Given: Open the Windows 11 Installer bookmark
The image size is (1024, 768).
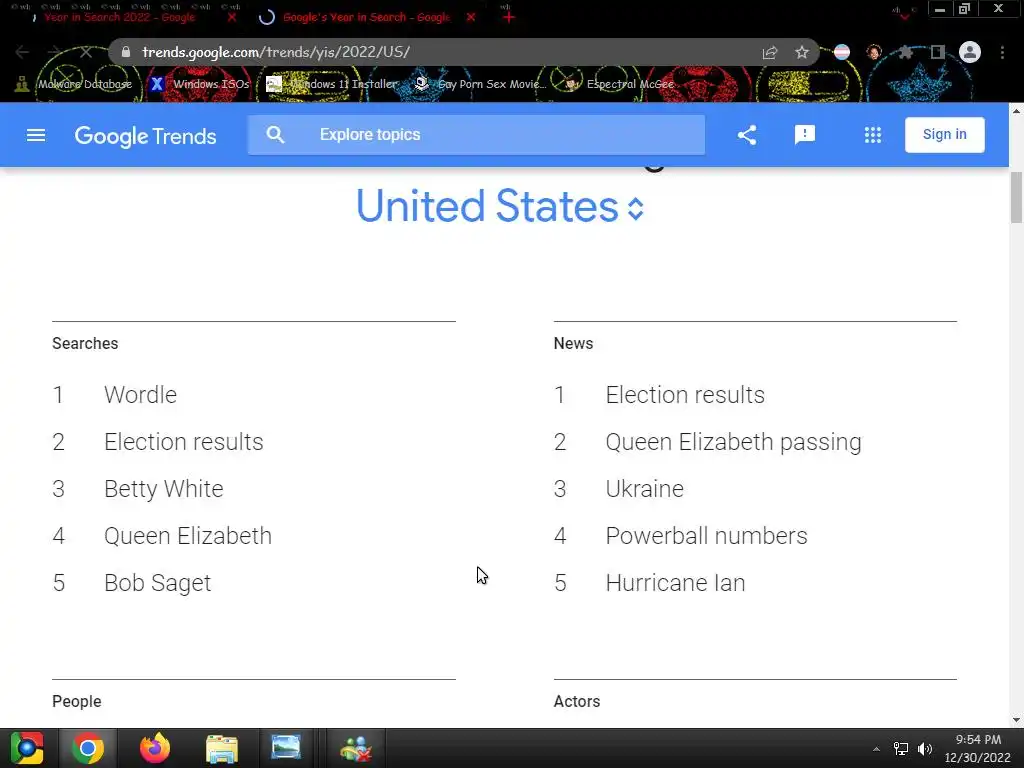Looking at the screenshot, I should pyautogui.click(x=332, y=84).
